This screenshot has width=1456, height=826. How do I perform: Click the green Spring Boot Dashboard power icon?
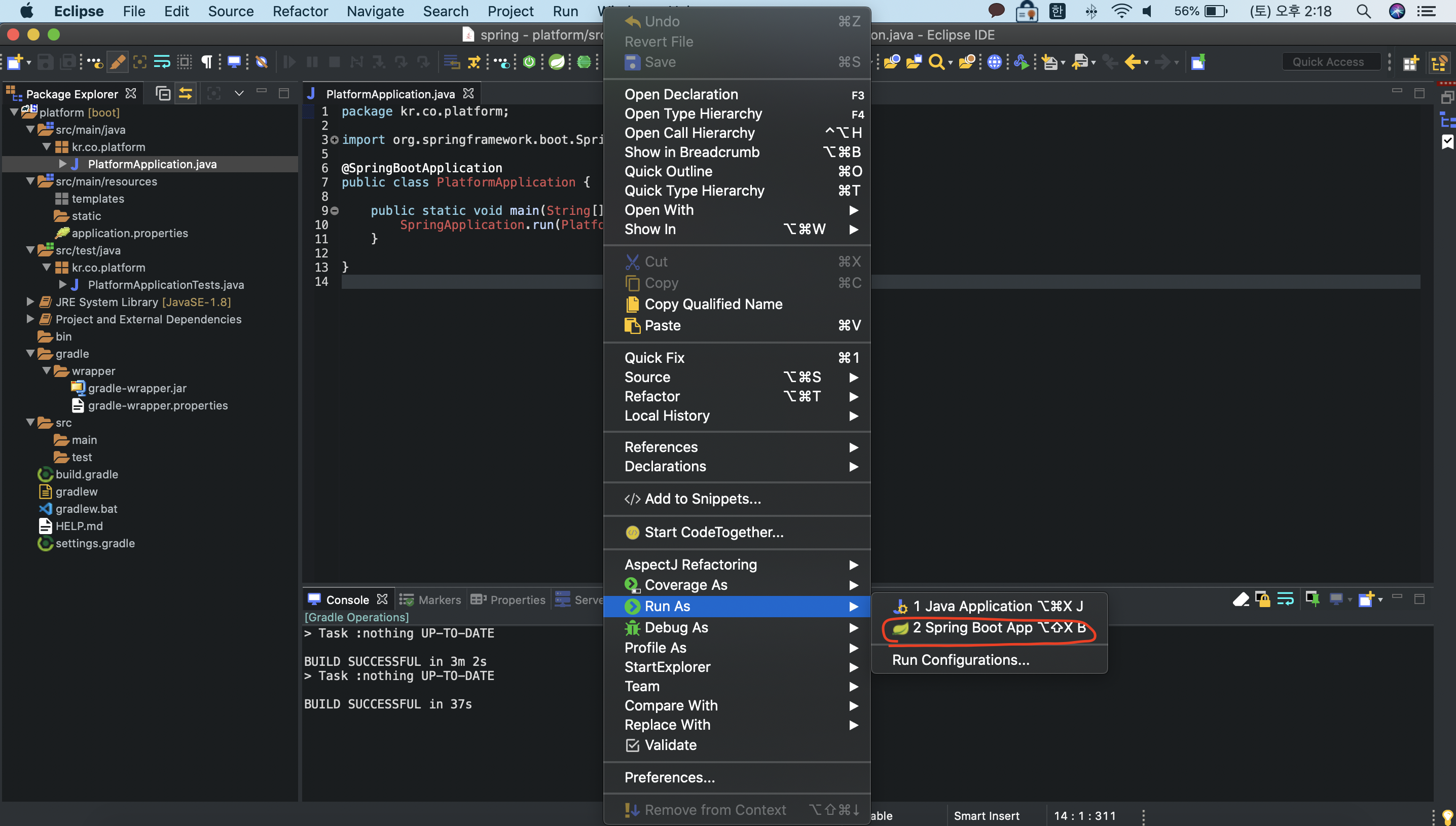point(529,62)
